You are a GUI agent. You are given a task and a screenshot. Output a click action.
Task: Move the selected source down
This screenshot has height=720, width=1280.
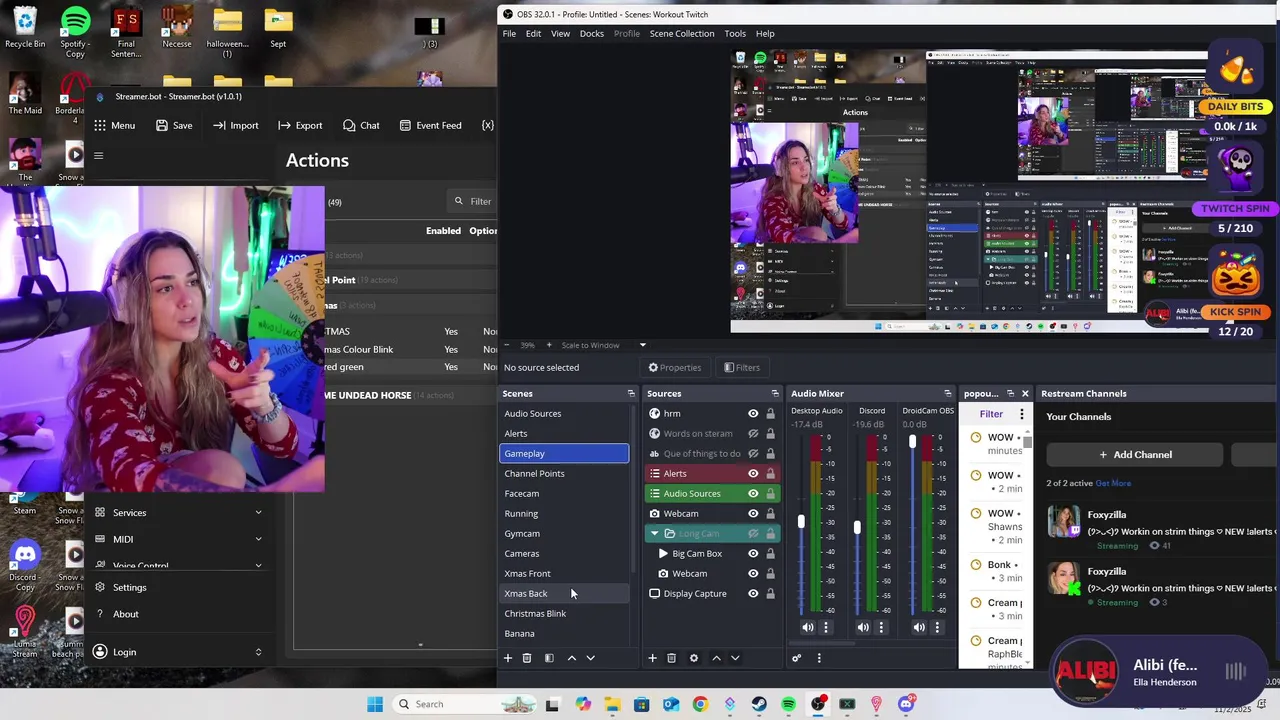pyautogui.click(x=735, y=658)
